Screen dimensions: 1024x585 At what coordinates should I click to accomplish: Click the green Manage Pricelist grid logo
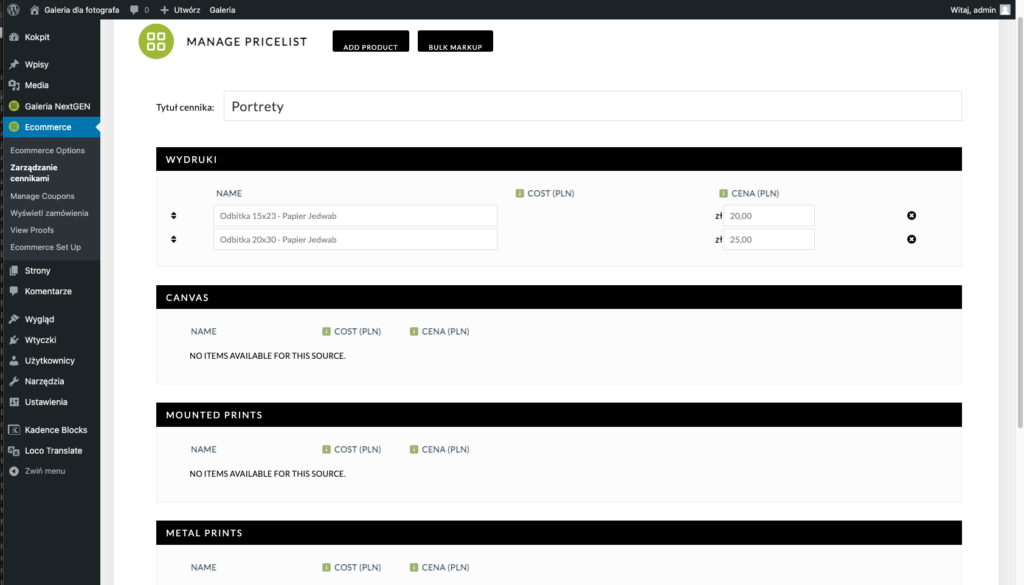[x=155, y=42]
